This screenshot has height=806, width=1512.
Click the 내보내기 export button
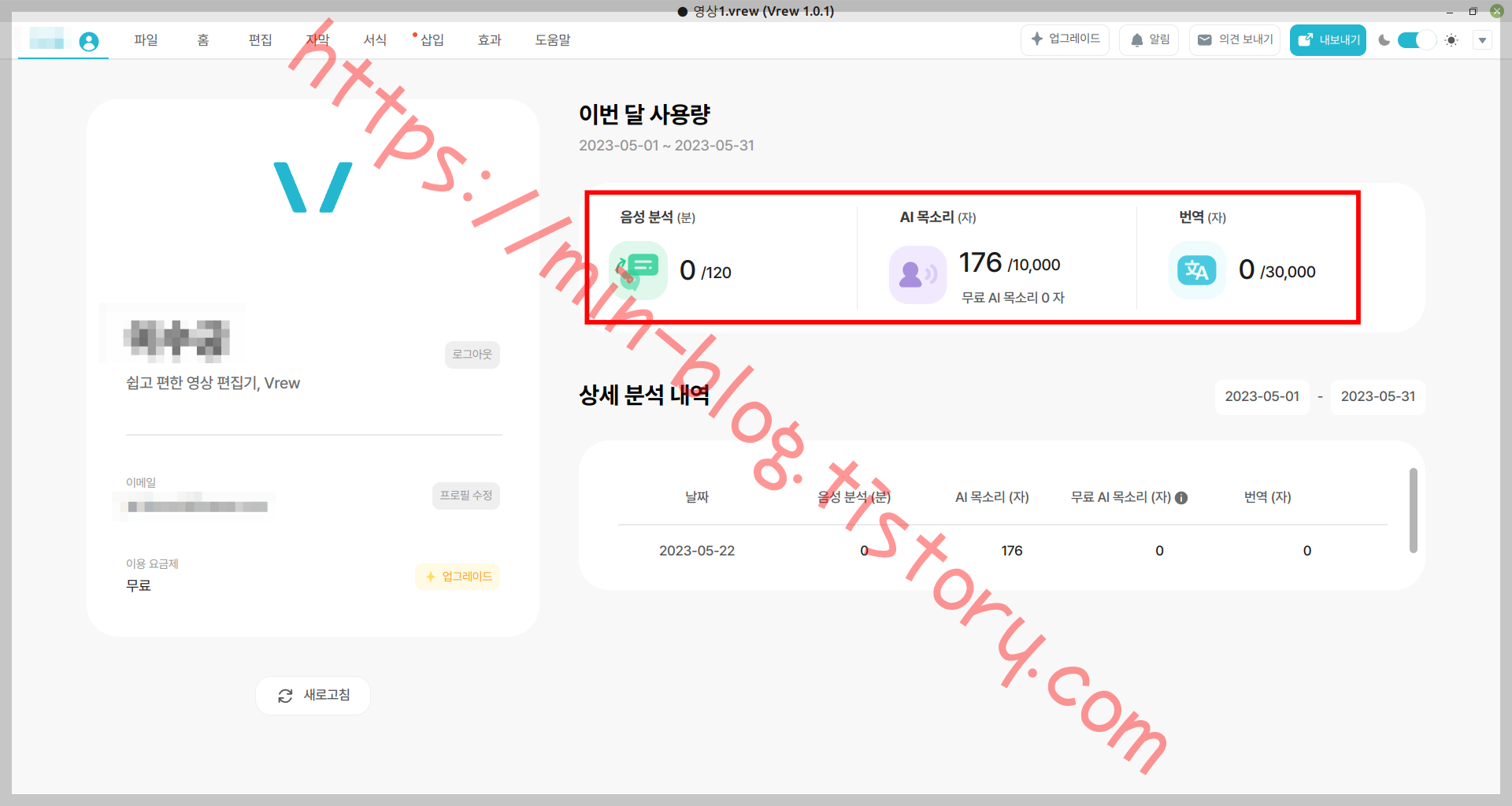pyautogui.click(x=1328, y=39)
